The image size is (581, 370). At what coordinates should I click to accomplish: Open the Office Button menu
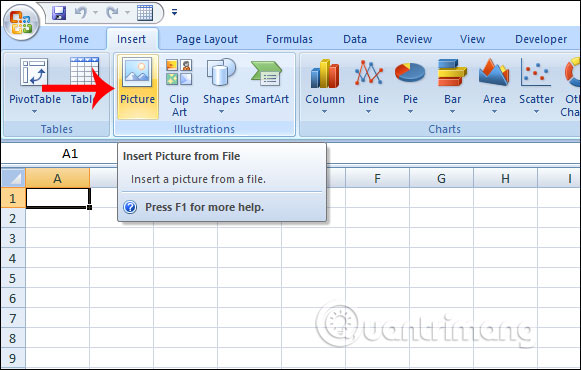click(21, 23)
